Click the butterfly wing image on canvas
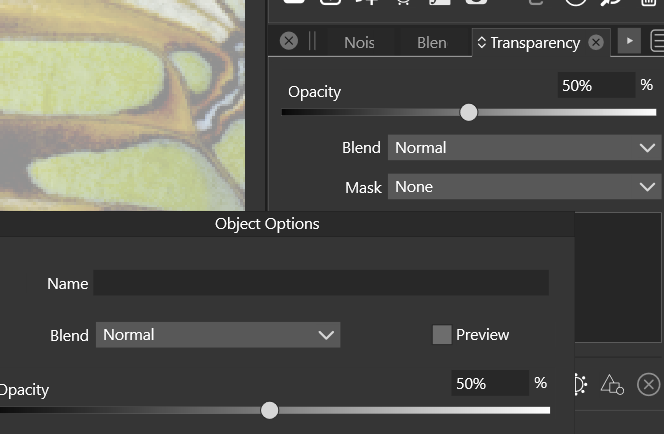Image resolution: width=664 pixels, height=434 pixels. (120, 100)
